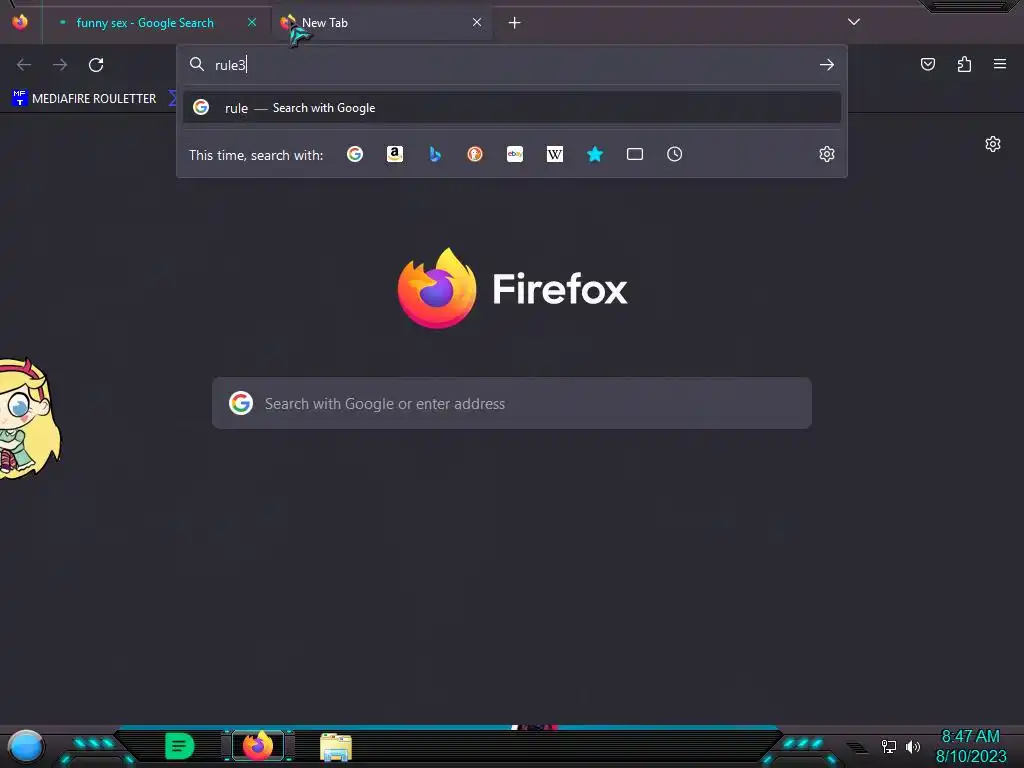Click the URL bar containing rule3
Screen dimensions: 1024x768
pyautogui.click(x=512, y=65)
